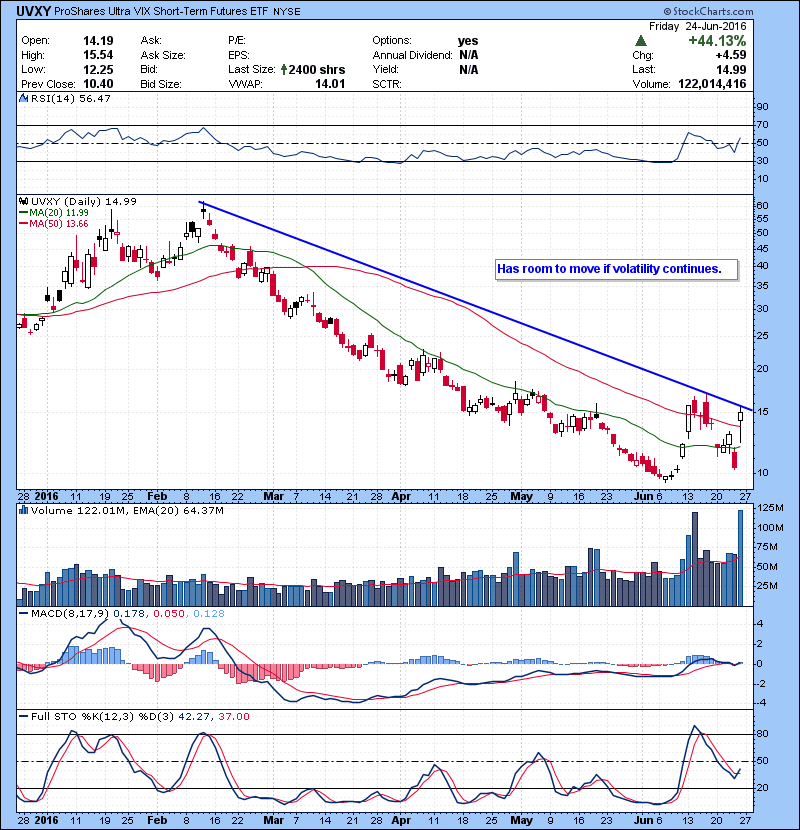Click the red MACD signal value 0.050
800x830 pixels.
tap(169, 614)
